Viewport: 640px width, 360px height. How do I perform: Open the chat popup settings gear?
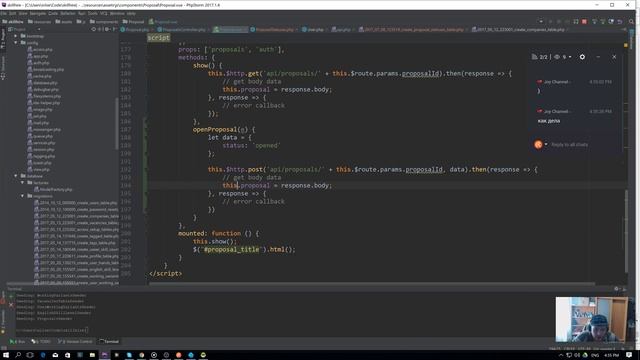(x=582, y=57)
